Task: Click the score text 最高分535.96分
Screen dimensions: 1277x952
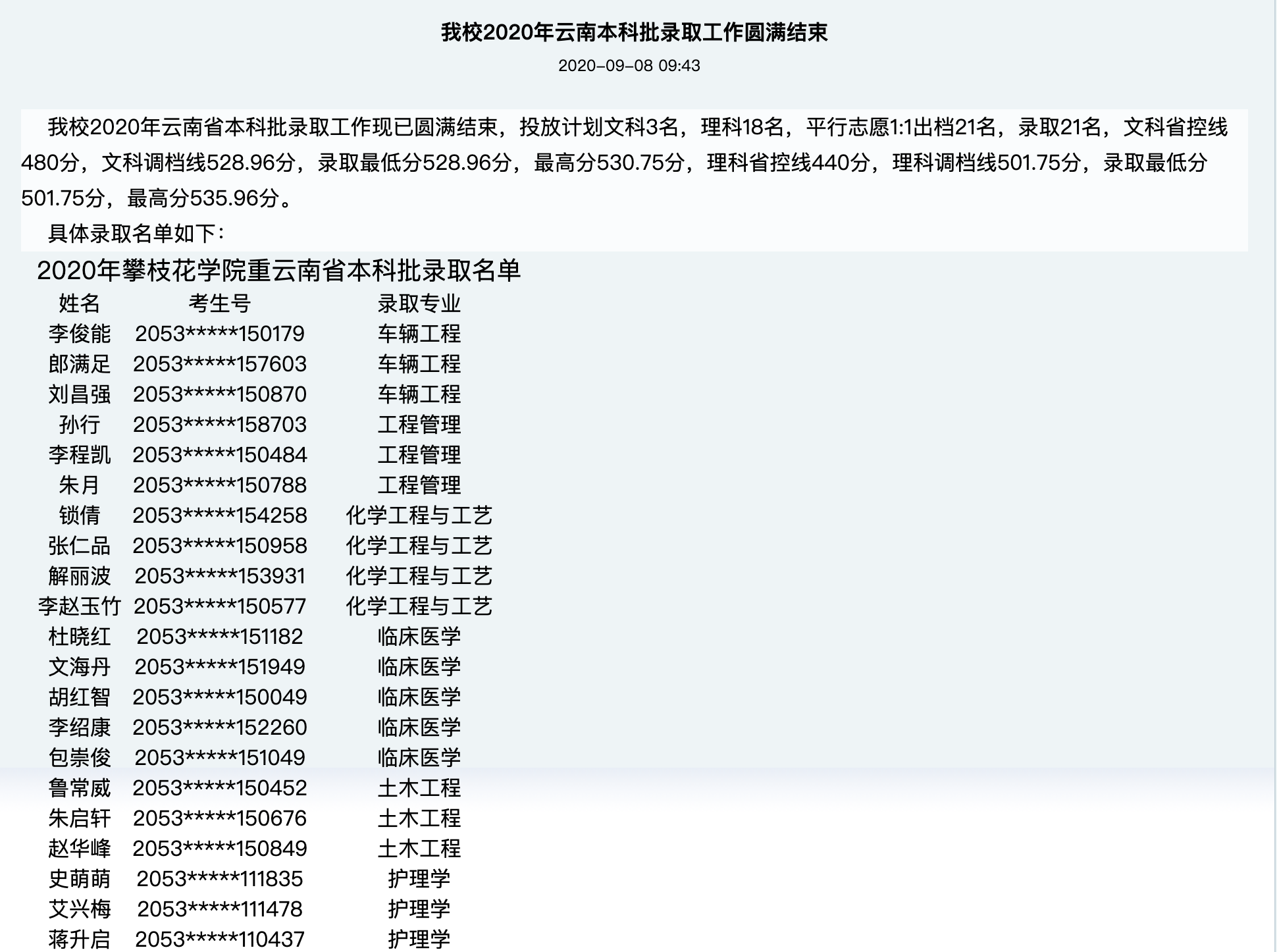Action: click(x=204, y=198)
